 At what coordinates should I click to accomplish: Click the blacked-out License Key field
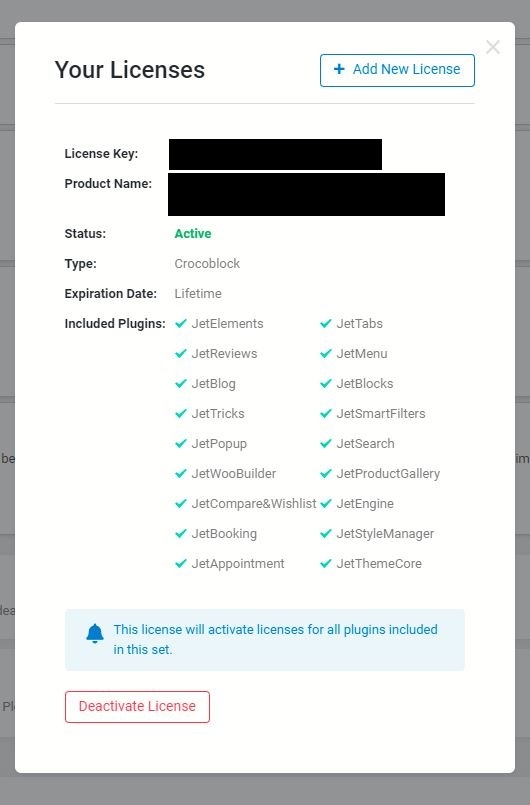[x=275, y=154]
